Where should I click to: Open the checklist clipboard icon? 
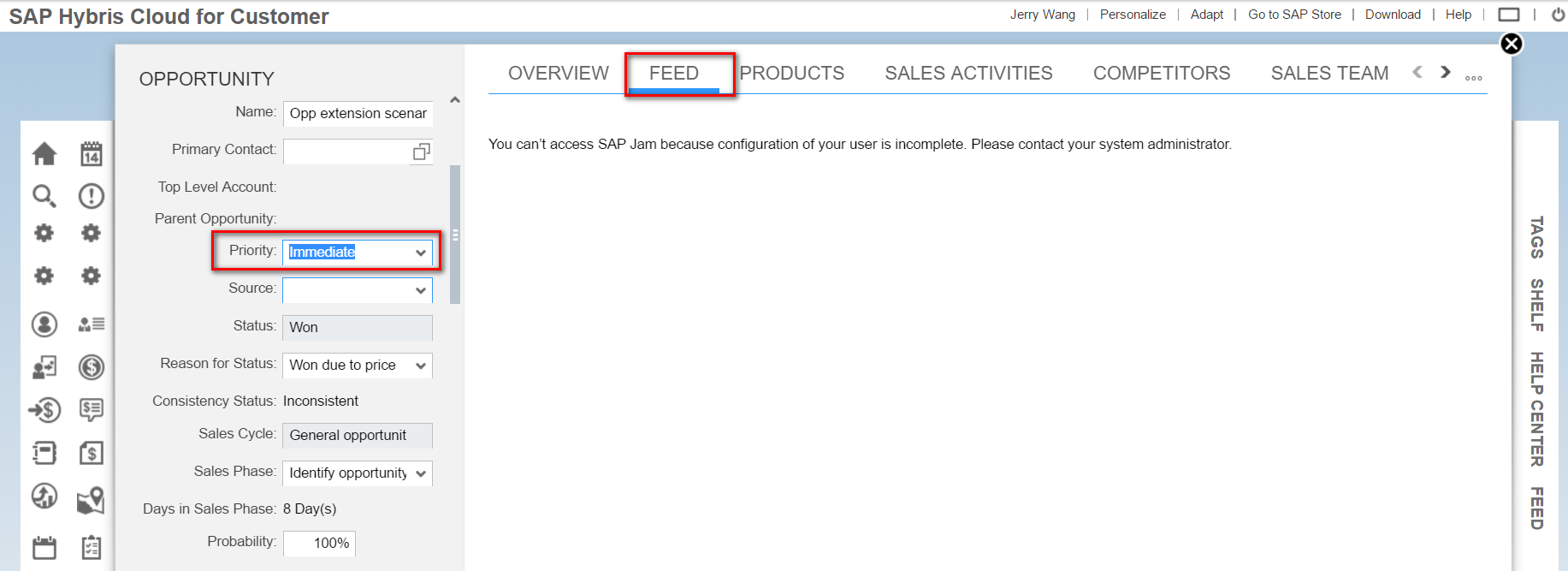click(92, 547)
